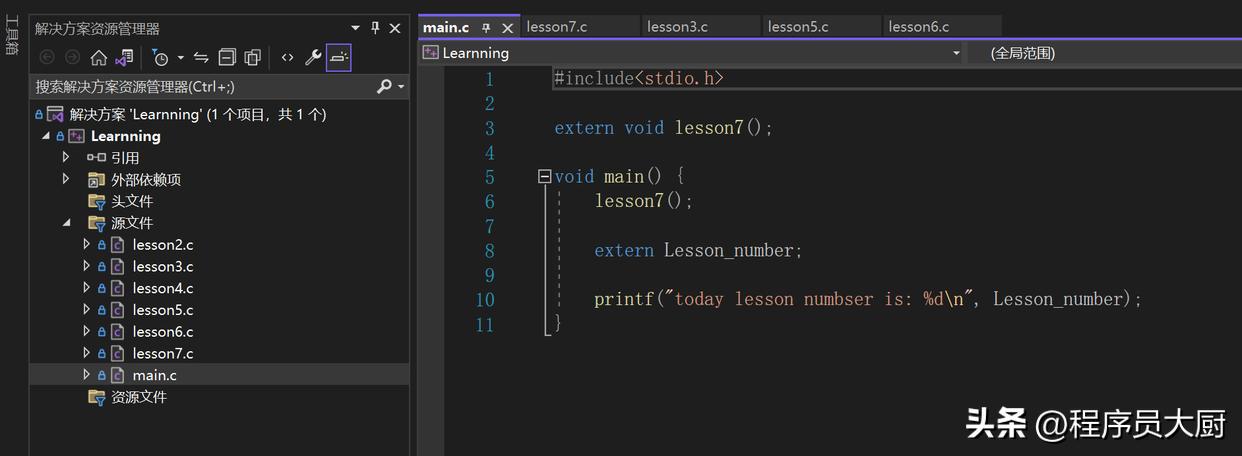Click the 工具箱 toolbox side tab

pyautogui.click(x=11, y=34)
